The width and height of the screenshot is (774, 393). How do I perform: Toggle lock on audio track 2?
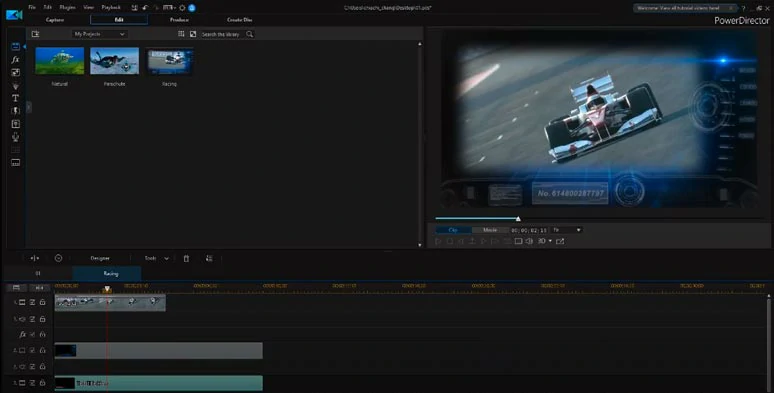click(42, 367)
